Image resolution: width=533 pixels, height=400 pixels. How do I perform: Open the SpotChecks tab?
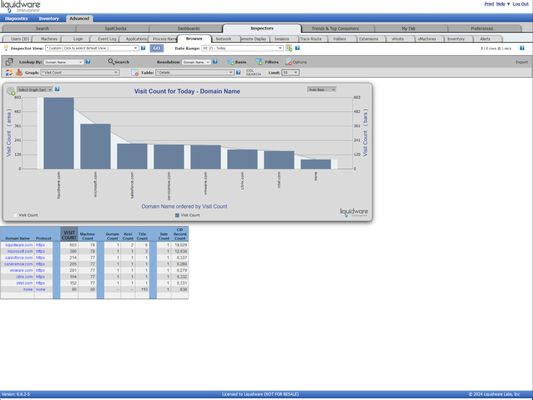116,29
